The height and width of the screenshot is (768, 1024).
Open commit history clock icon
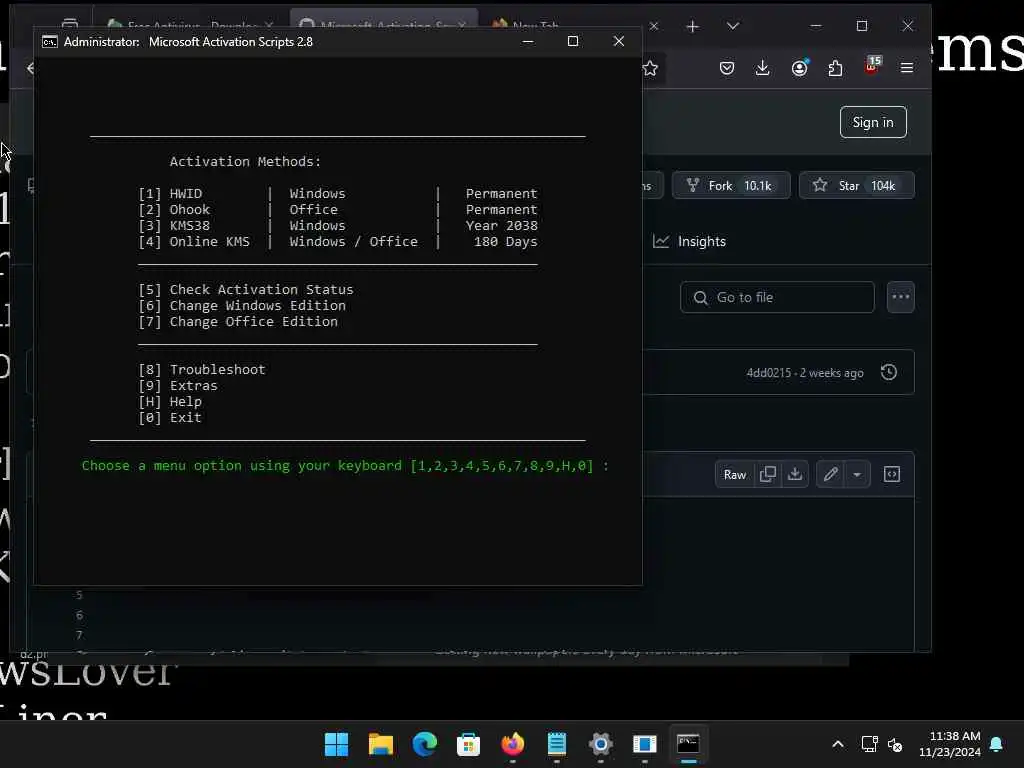889,372
